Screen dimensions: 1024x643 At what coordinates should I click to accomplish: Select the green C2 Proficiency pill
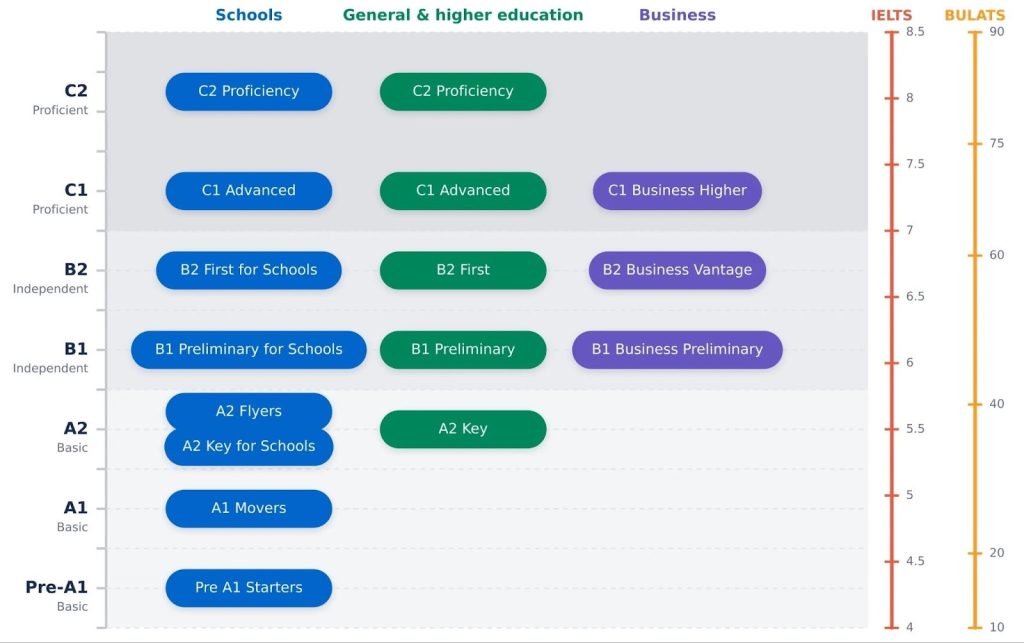point(462,91)
